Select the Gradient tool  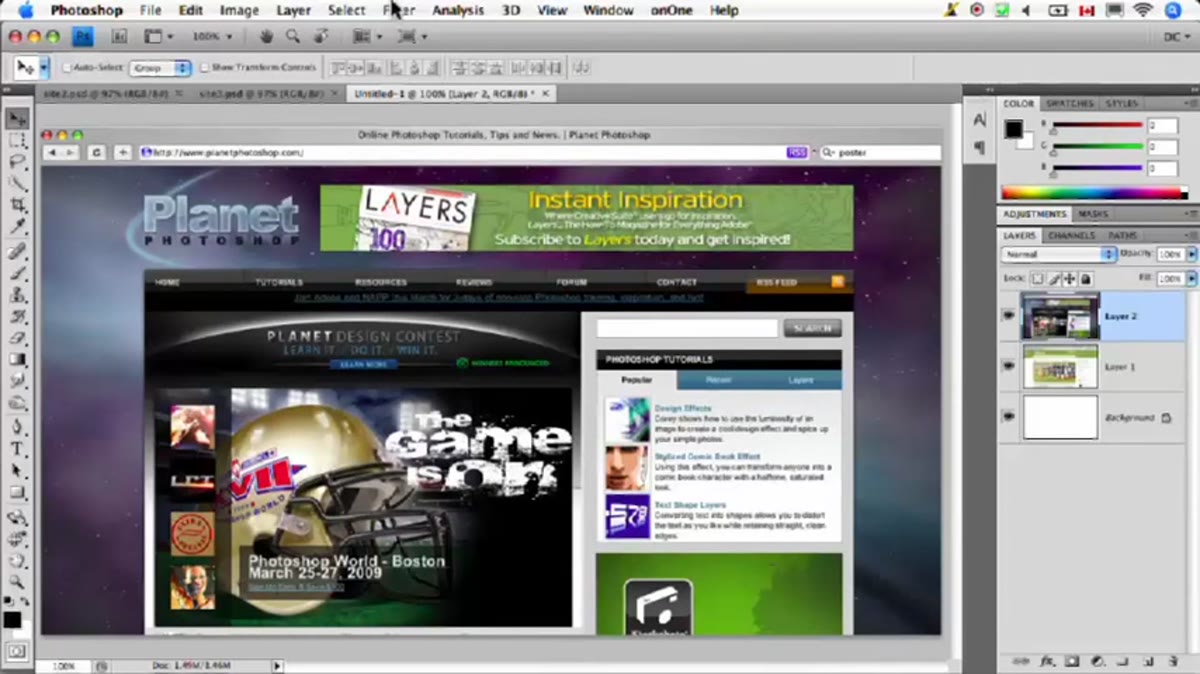pos(17,360)
